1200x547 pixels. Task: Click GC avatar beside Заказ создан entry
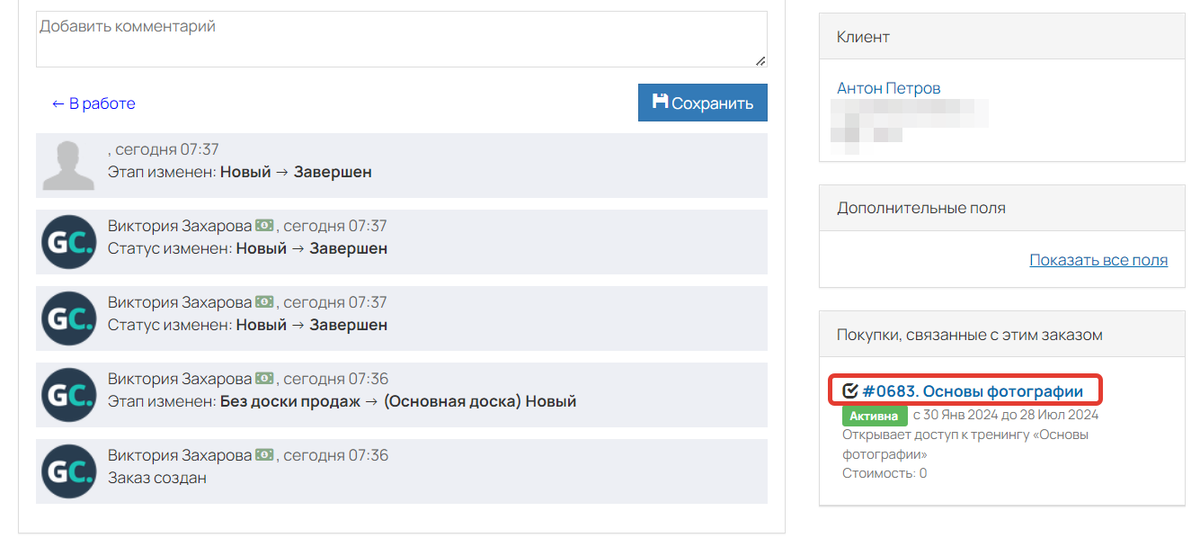pyautogui.click(x=68, y=471)
